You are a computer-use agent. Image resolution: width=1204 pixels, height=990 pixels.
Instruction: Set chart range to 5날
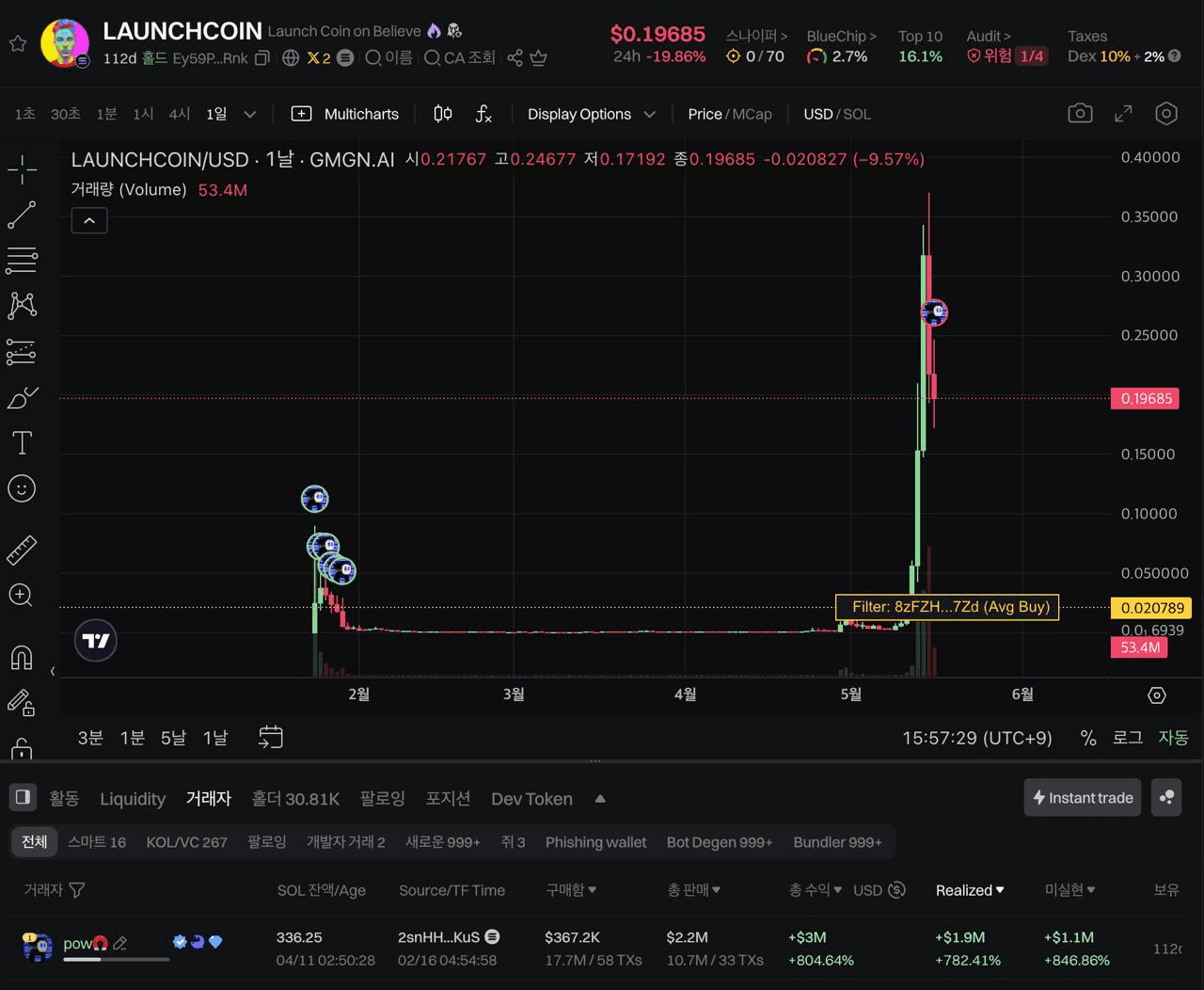(x=173, y=738)
